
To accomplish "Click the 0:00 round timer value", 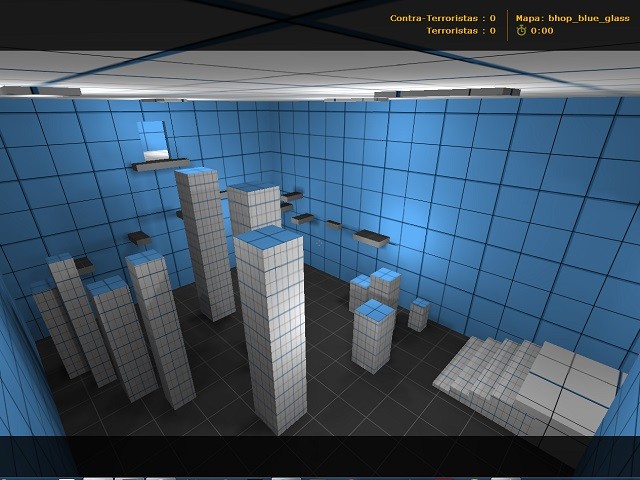I will pyautogui.click(x=542, y=31).
